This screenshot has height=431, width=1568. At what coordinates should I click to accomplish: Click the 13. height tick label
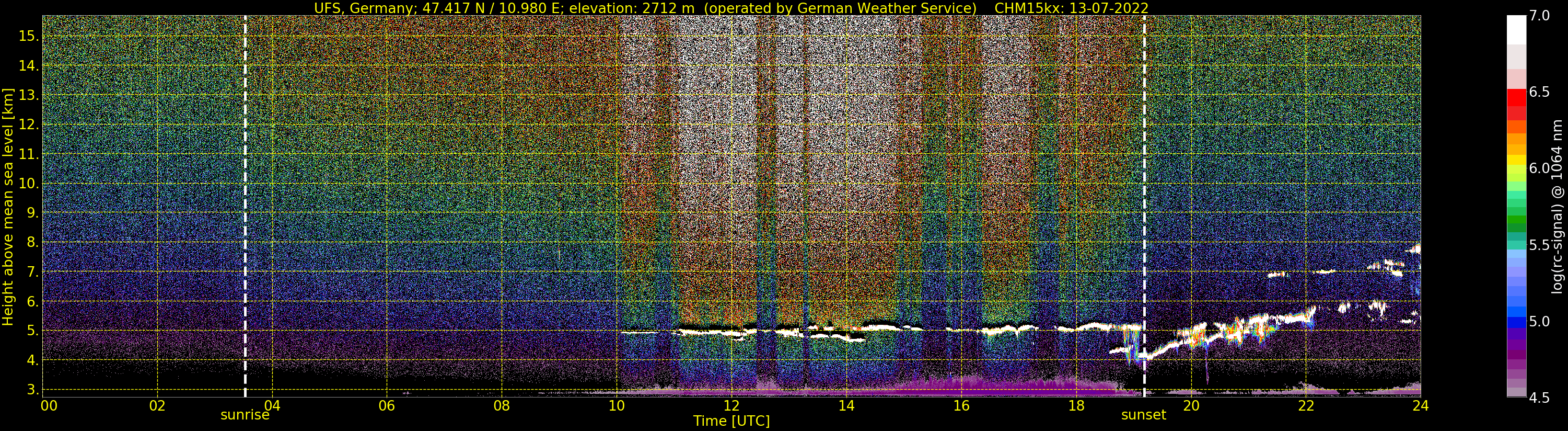[x=28, y=95]
